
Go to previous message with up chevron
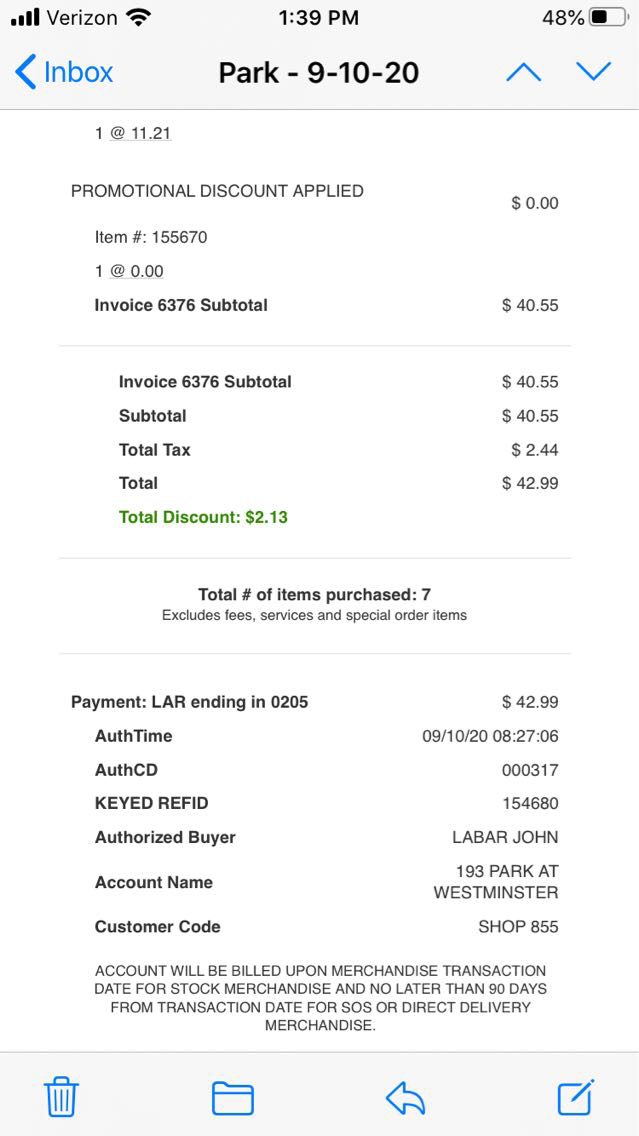tap(523, 72)
